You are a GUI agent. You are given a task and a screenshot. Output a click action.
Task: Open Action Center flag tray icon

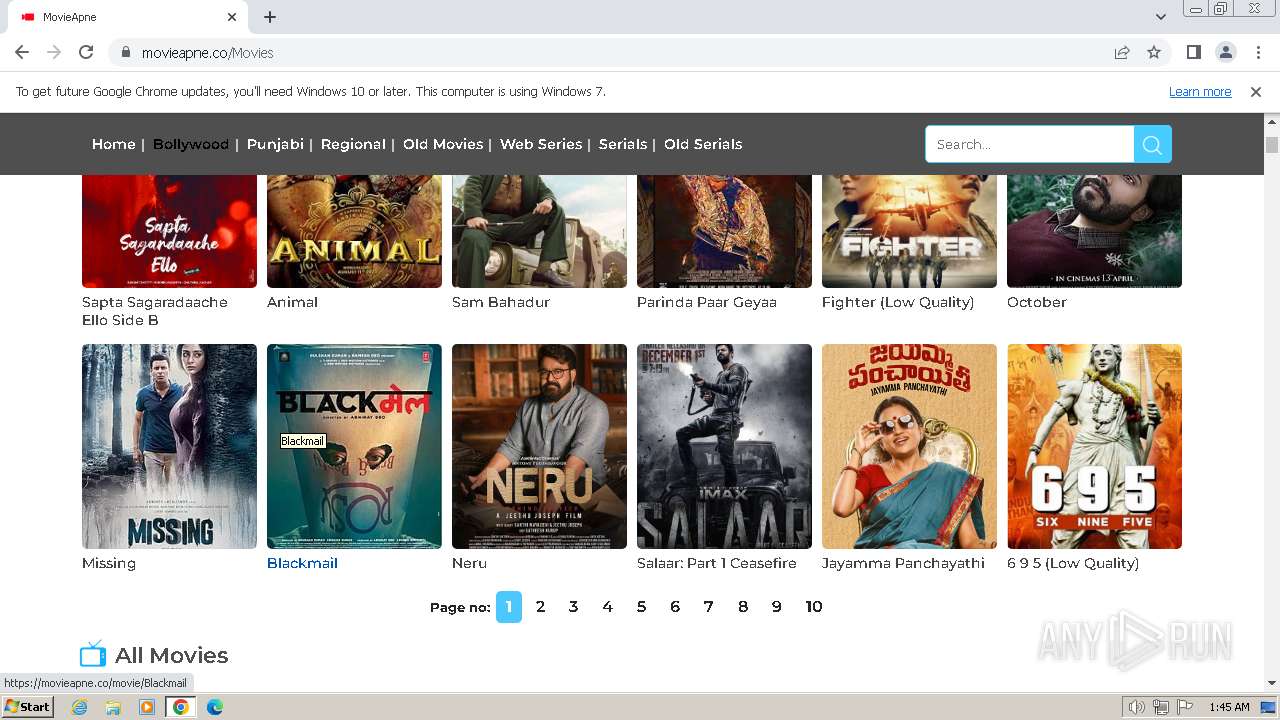[1185, 707]
